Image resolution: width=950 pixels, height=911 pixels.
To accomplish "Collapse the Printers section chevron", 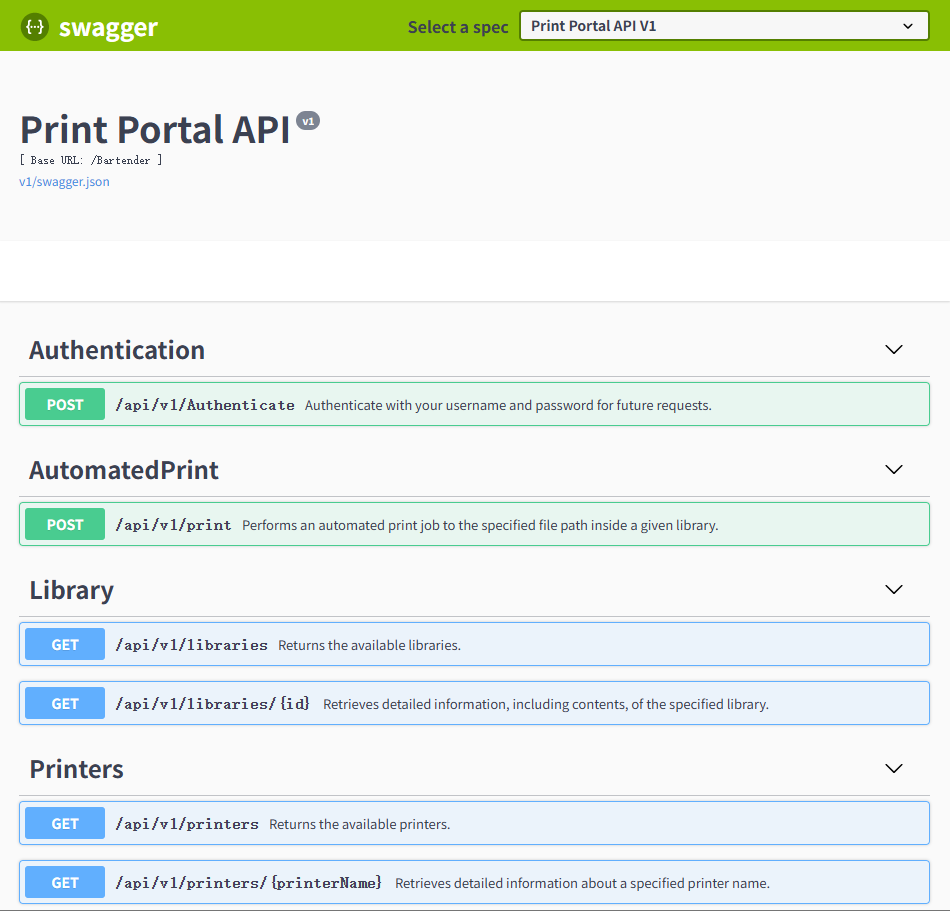I will point(894,769).
